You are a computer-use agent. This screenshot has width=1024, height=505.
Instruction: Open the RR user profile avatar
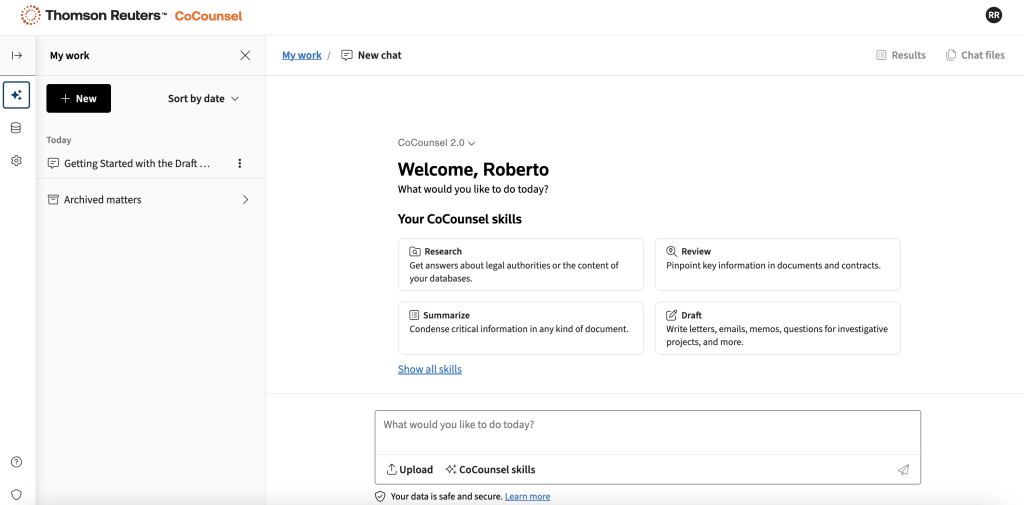[993, 15]
